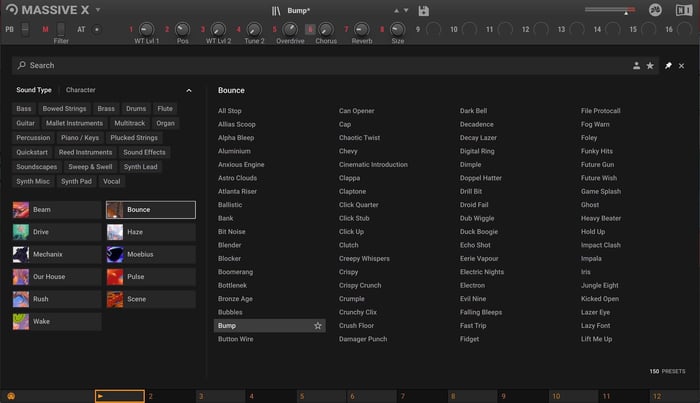The width and height of the screenshot is (700, 403).
Task: Click the PB pitch bend control
Action: (25, 29)
